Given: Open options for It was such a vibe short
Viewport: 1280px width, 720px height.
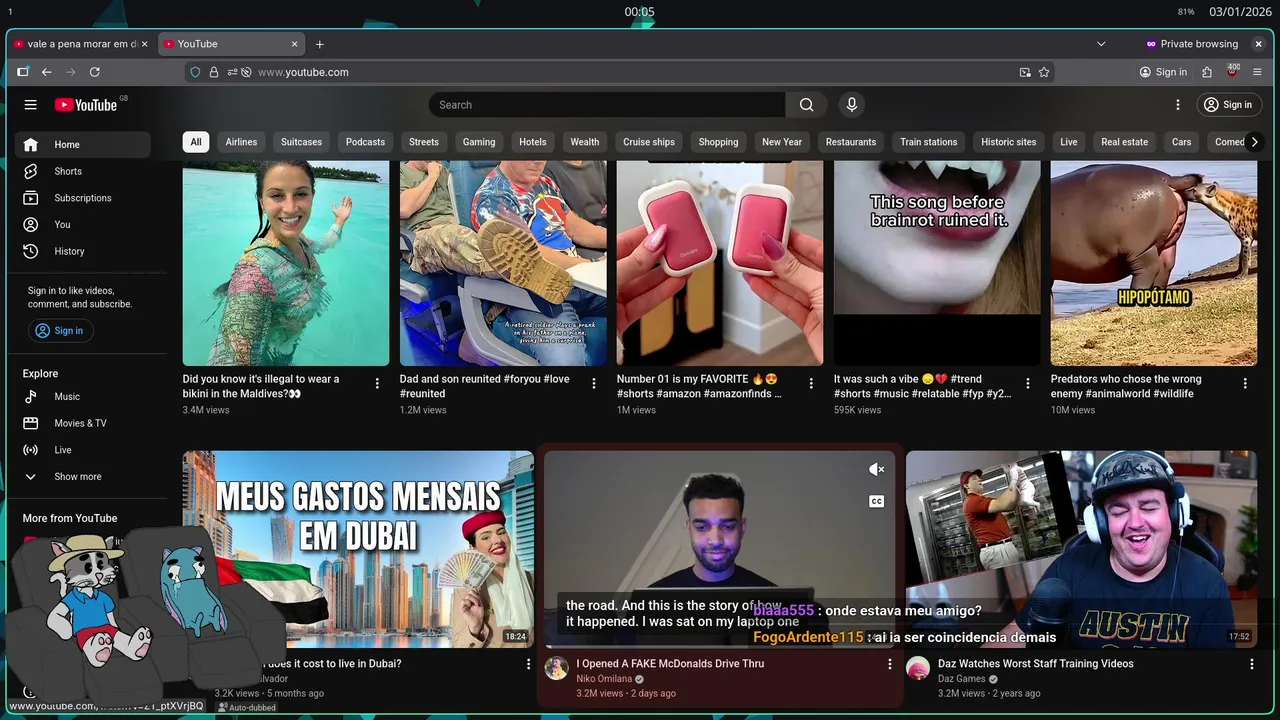Looking at the screenshot, I should pyautogui.click(x=1028, y=383).
